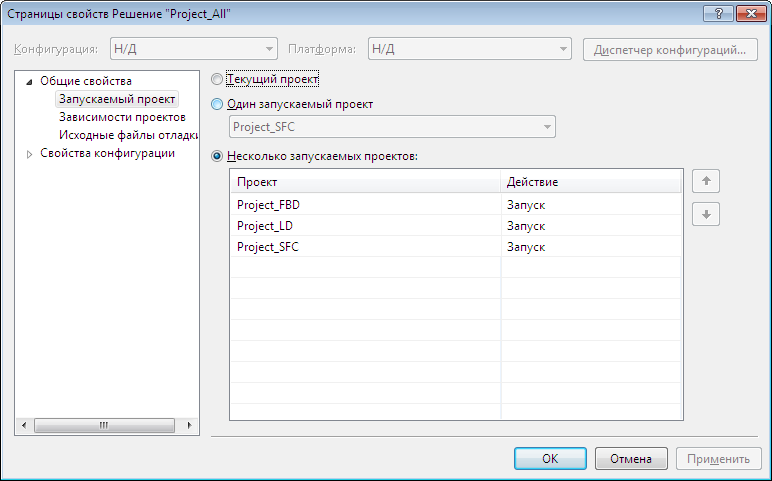Select the "Текущий проект" radio option
The height and width of the screenshot is (481, 772).
[218, 78]
